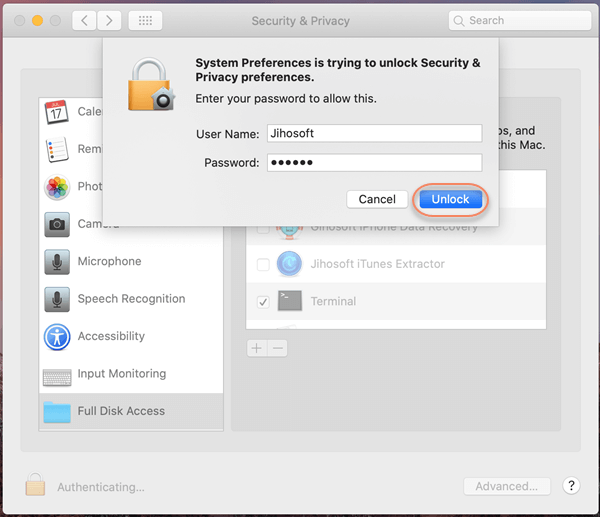This screenshot has width=600, height=517.
Task: Select the Camera icon in sidebar
Action: coord(57,224)
